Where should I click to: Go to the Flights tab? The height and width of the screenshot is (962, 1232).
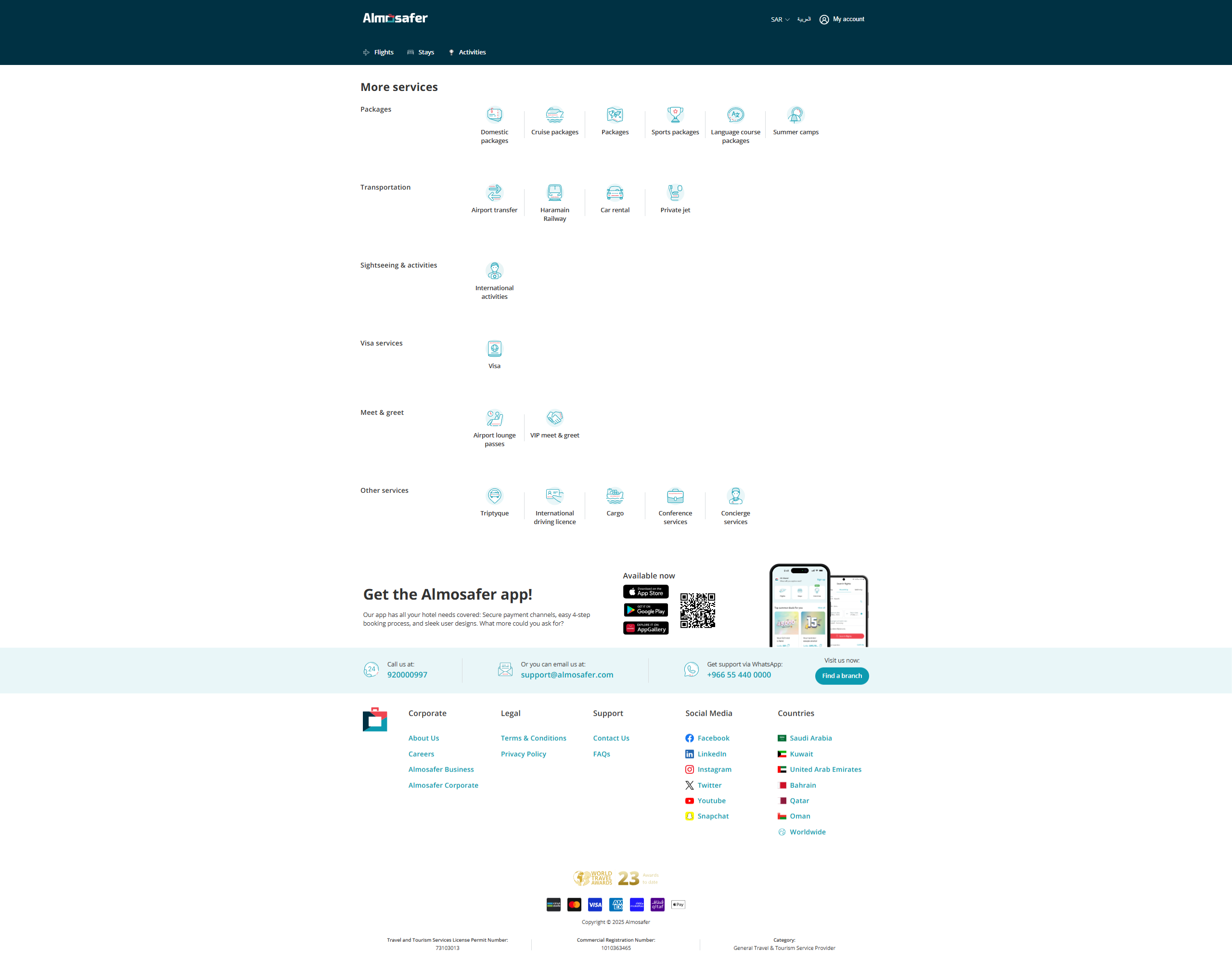click(x=378, y=52)
